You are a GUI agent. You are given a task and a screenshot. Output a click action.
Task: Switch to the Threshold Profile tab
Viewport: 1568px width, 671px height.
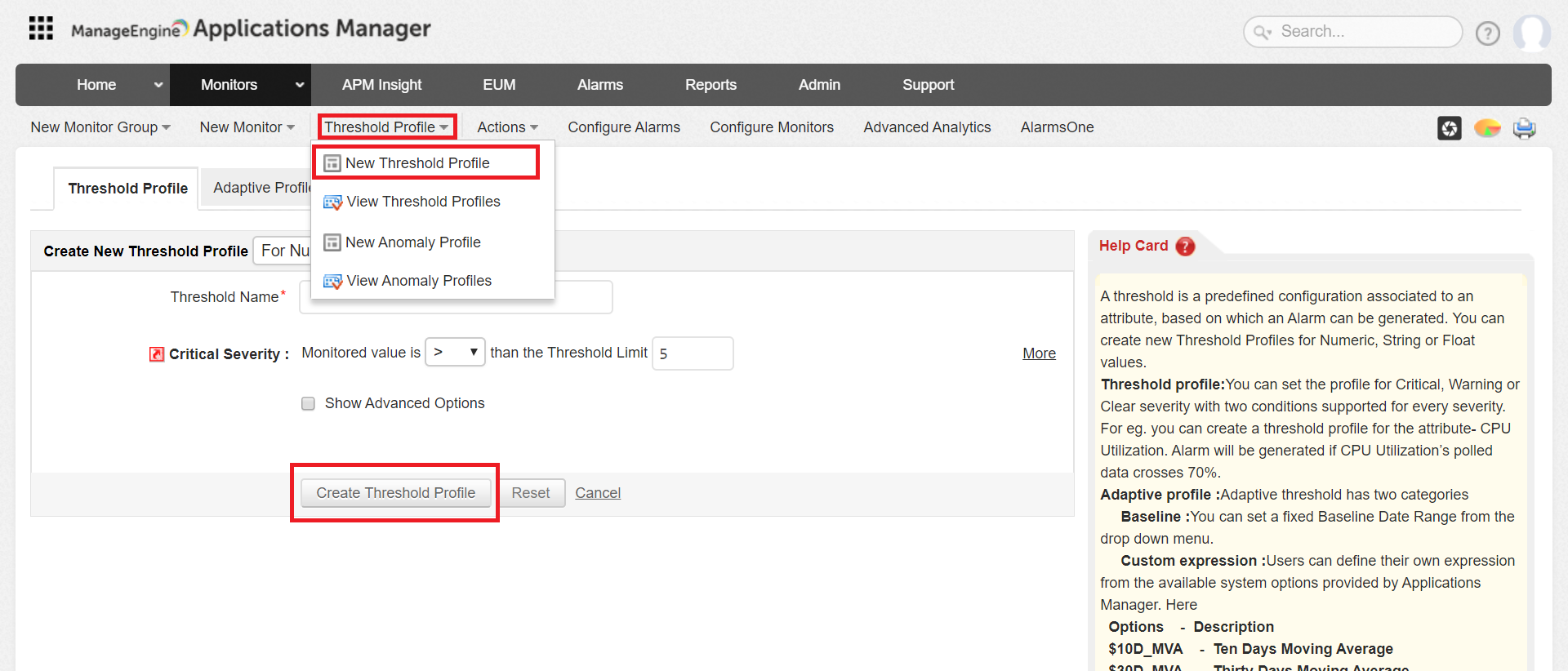[127, 189]
